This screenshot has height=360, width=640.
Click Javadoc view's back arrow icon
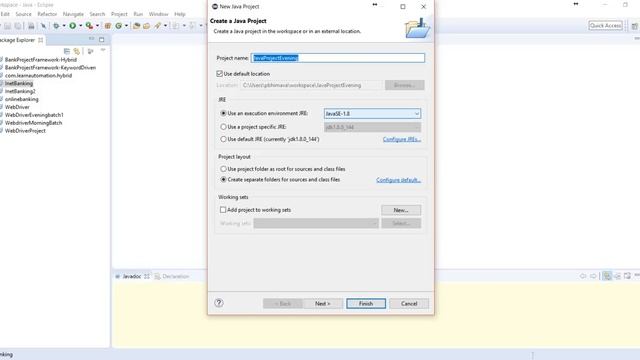[583, 276]
